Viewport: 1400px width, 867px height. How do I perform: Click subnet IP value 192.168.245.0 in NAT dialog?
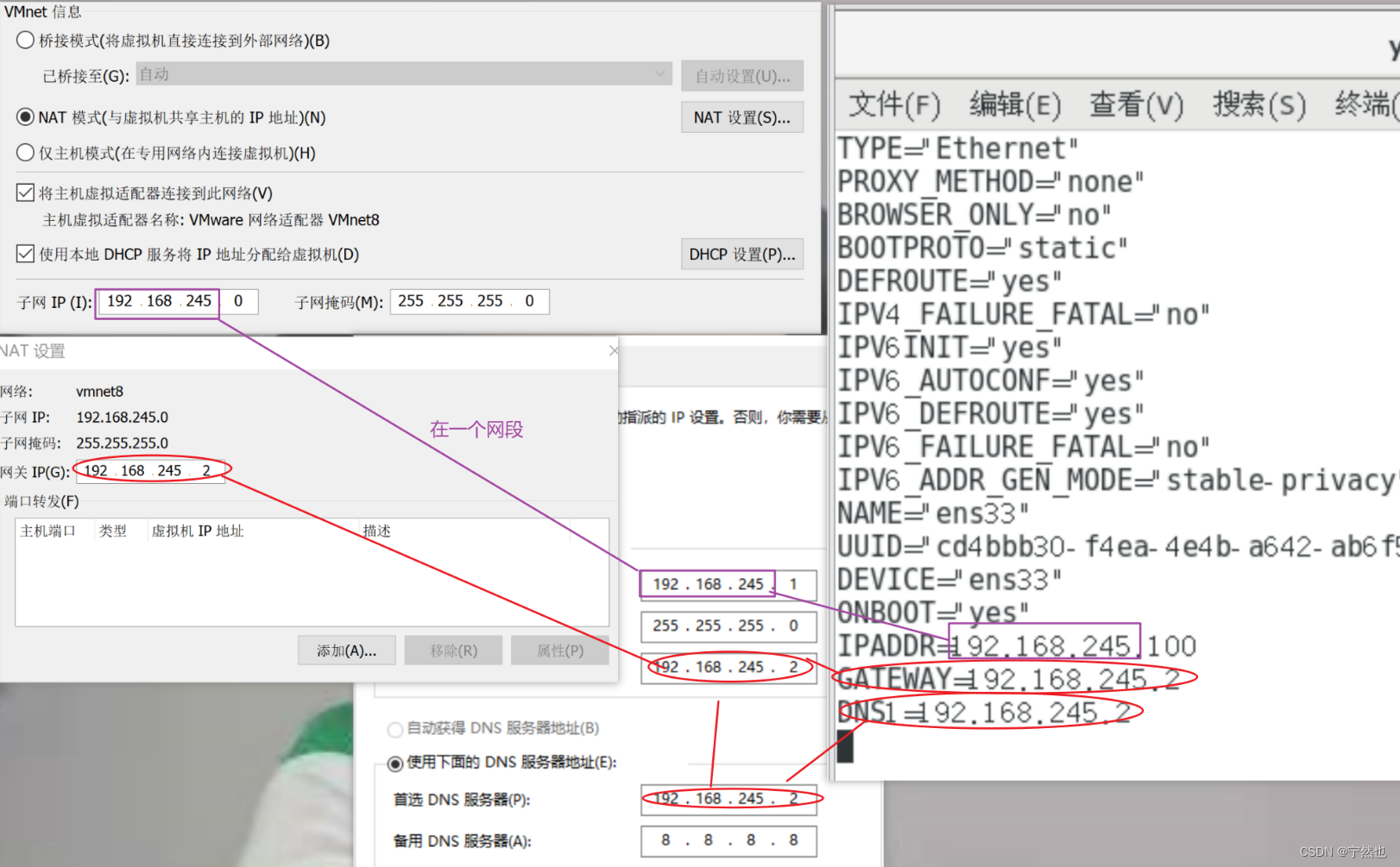pos(123,418)
